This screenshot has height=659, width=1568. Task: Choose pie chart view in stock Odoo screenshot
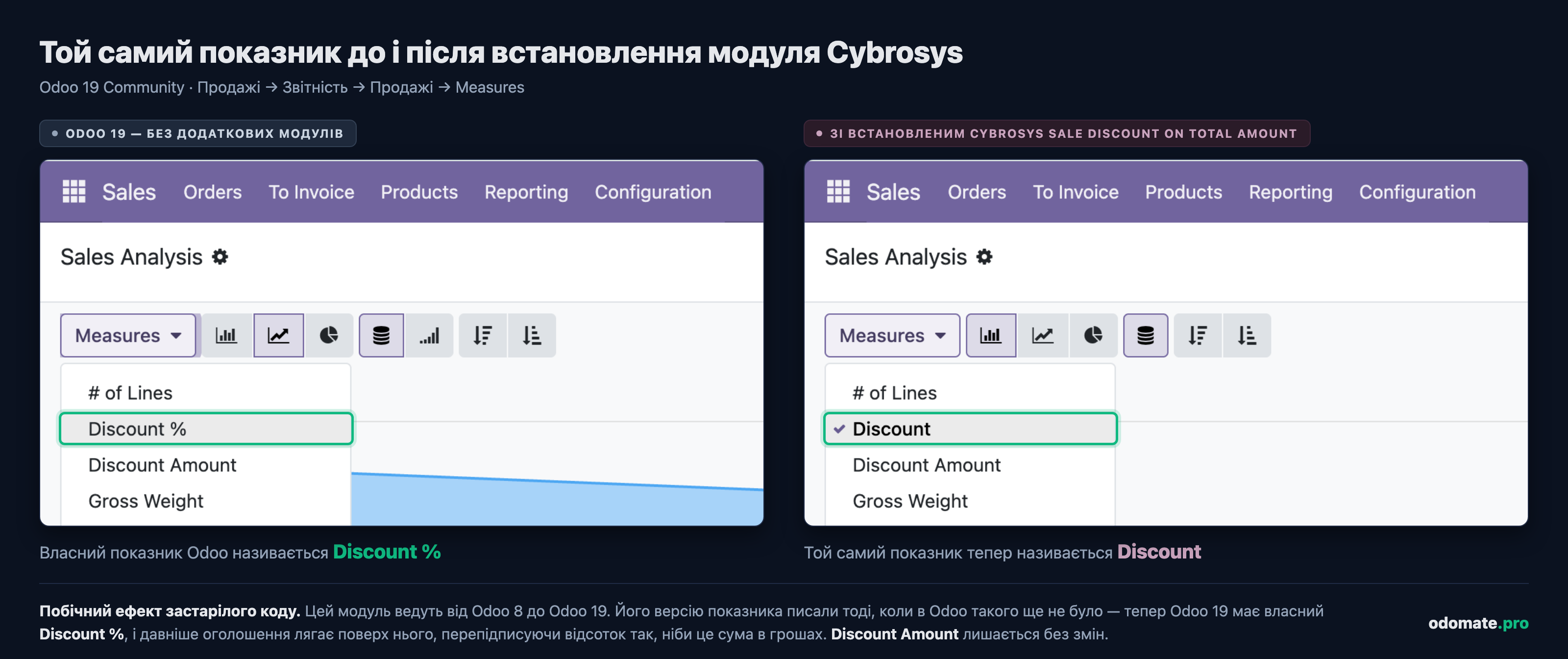coord(329,335)
